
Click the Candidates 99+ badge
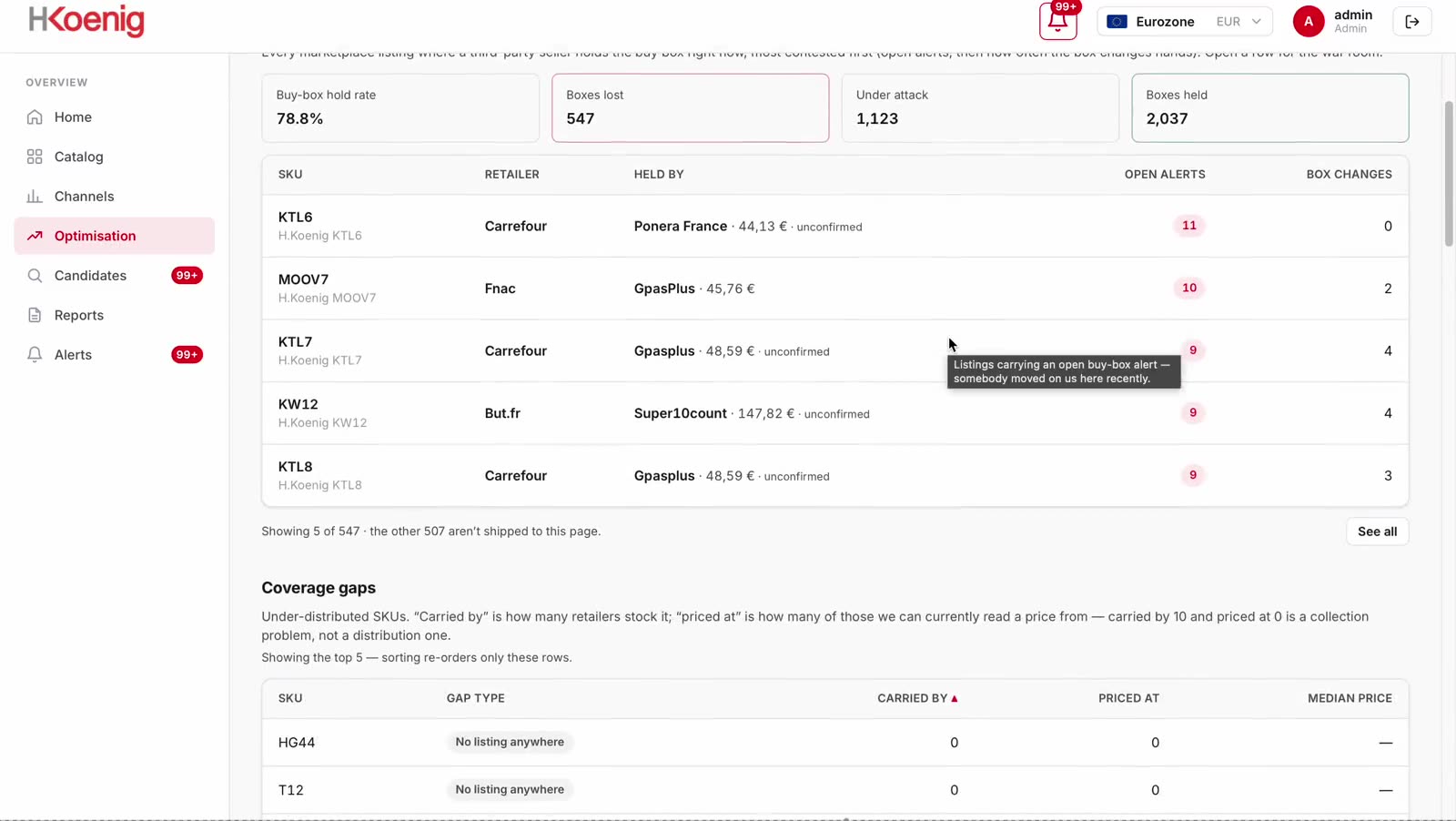[187, 276]
